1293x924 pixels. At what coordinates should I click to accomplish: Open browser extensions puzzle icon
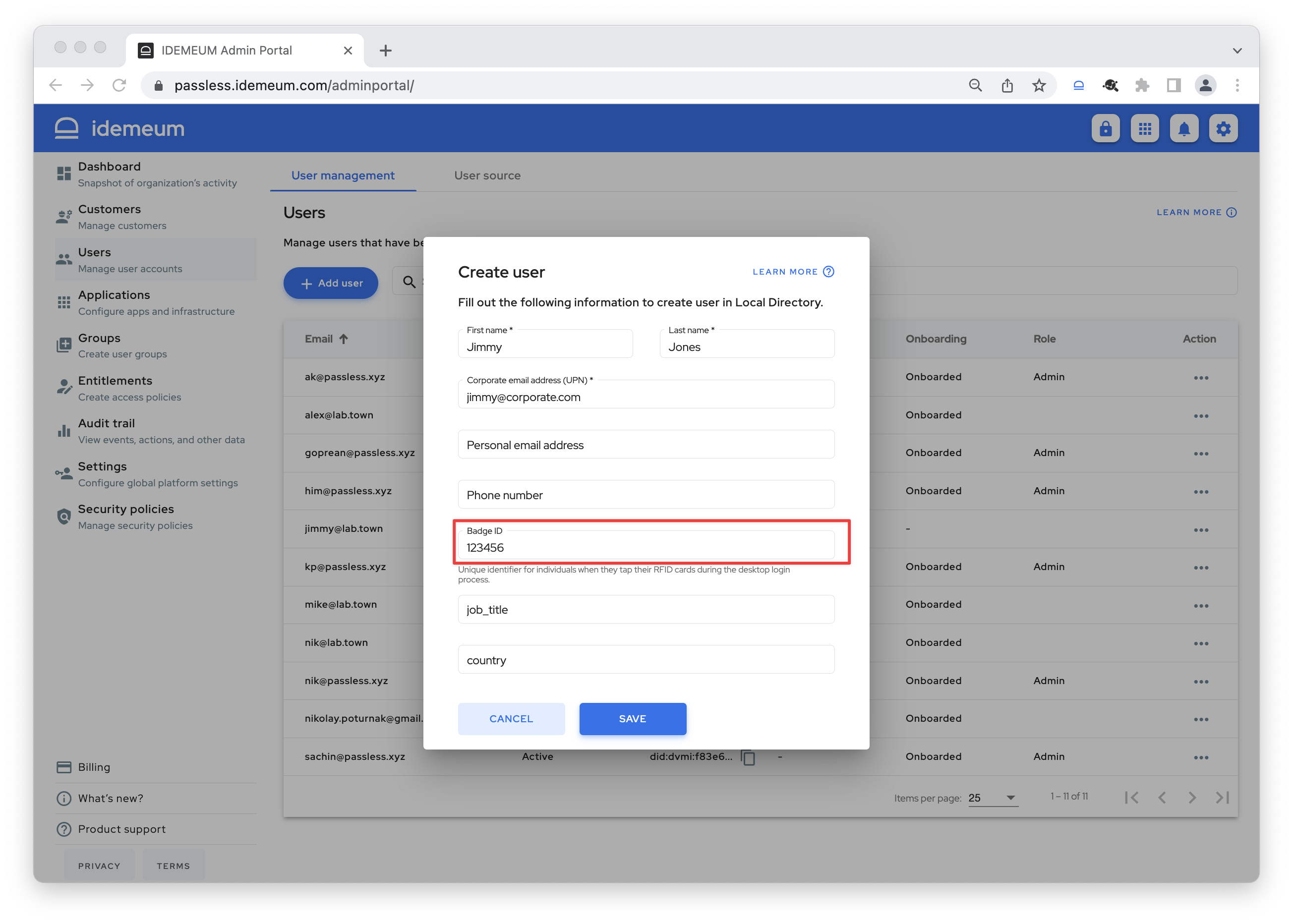[1142, 85]
